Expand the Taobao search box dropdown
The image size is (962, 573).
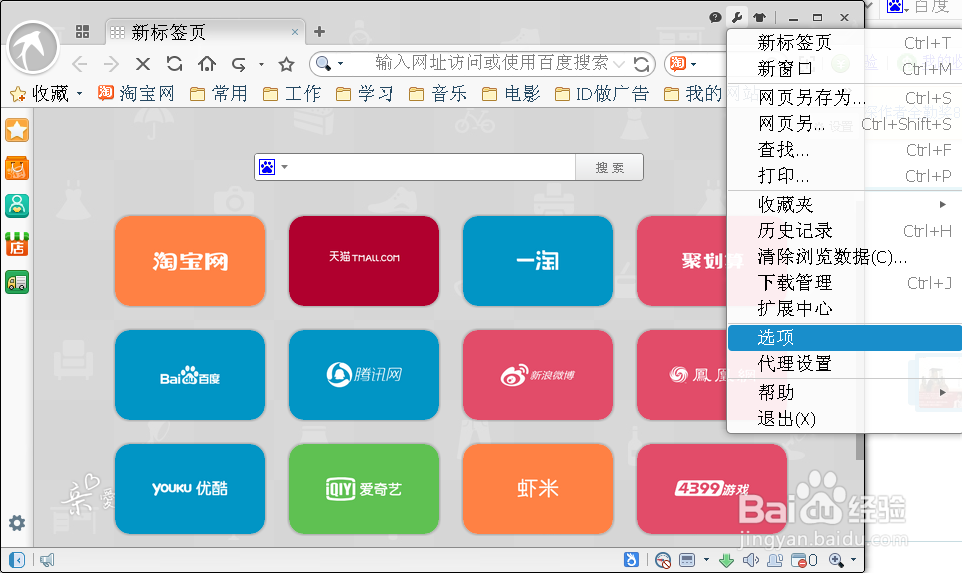pyautogui.click(x=694, y=63)
